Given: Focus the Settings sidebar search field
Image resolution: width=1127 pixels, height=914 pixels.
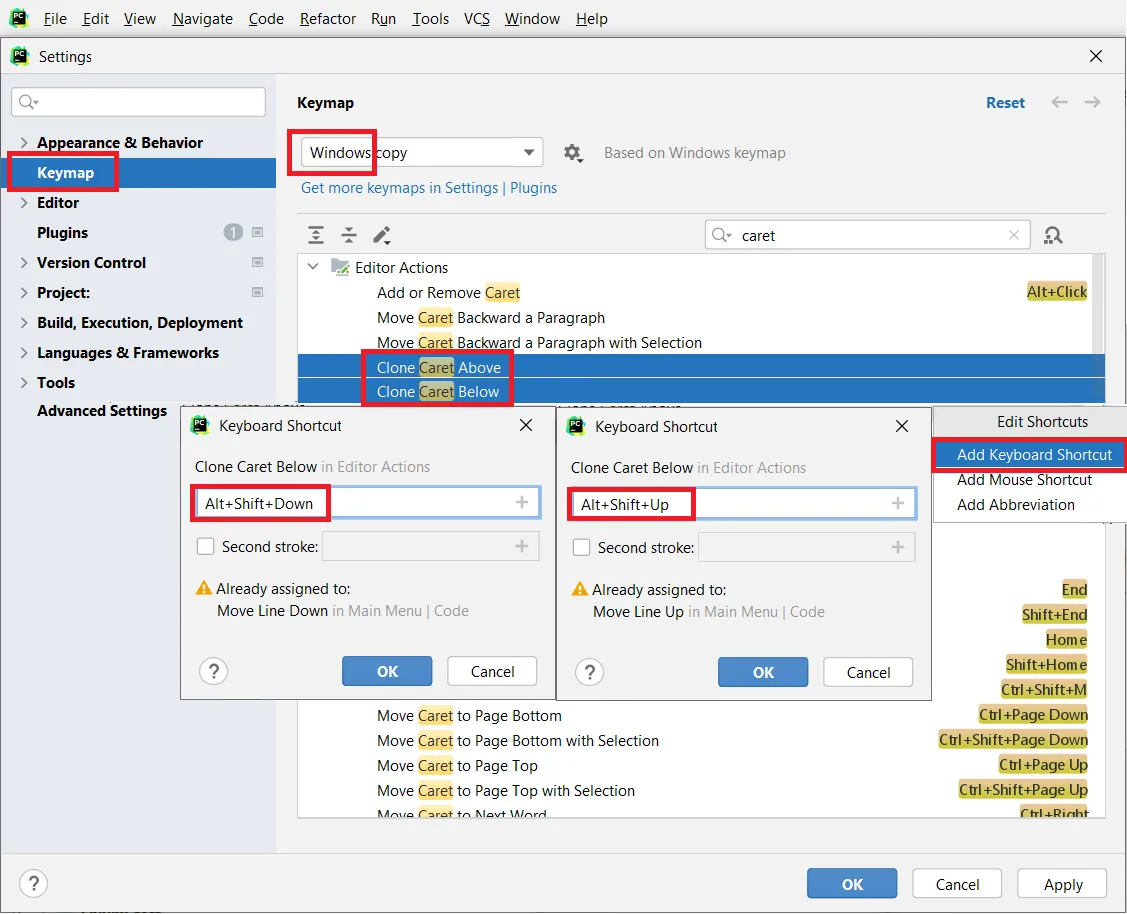Looking at the screenshot, I should (x=139, y=102).
